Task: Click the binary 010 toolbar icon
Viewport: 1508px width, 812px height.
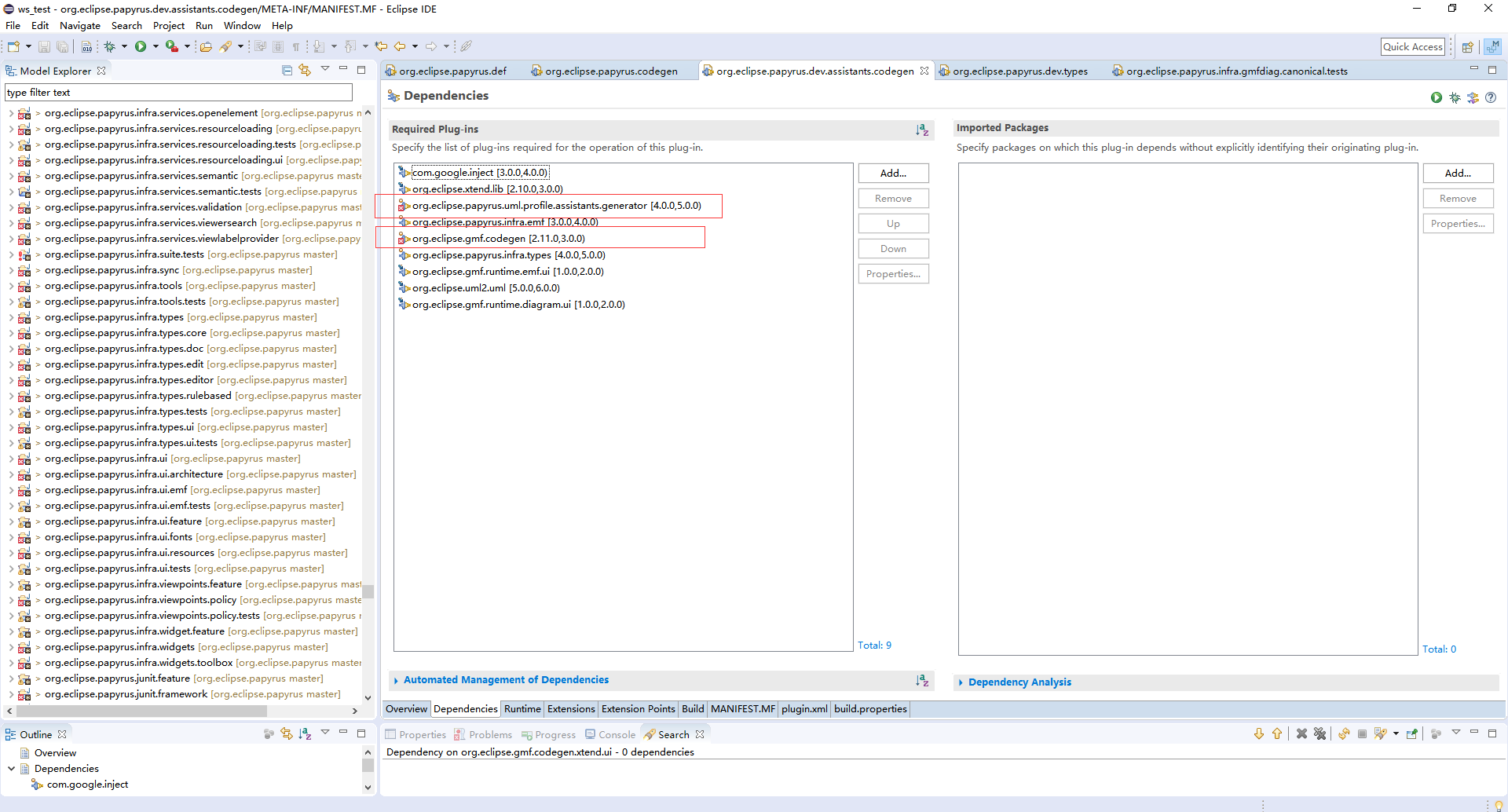Action: pos(86,46)
